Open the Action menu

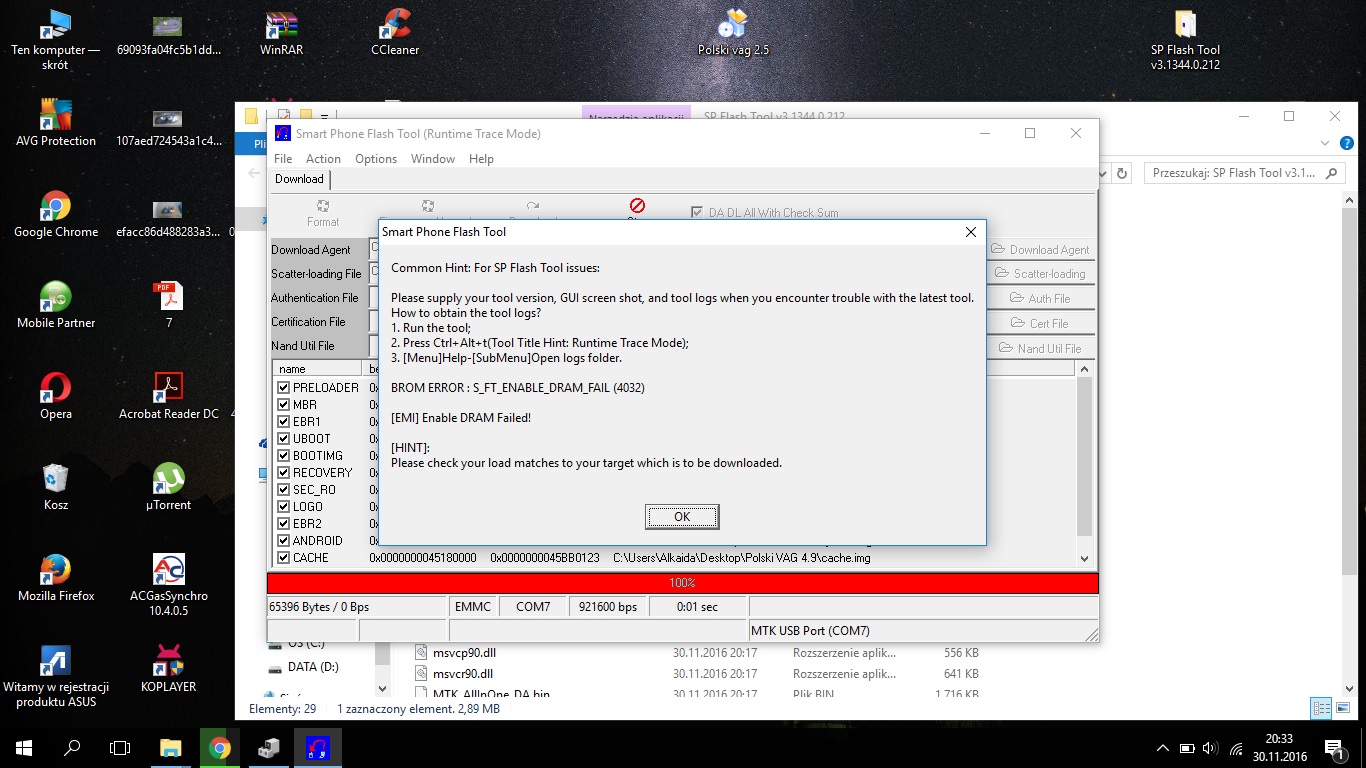pos(323,159)
